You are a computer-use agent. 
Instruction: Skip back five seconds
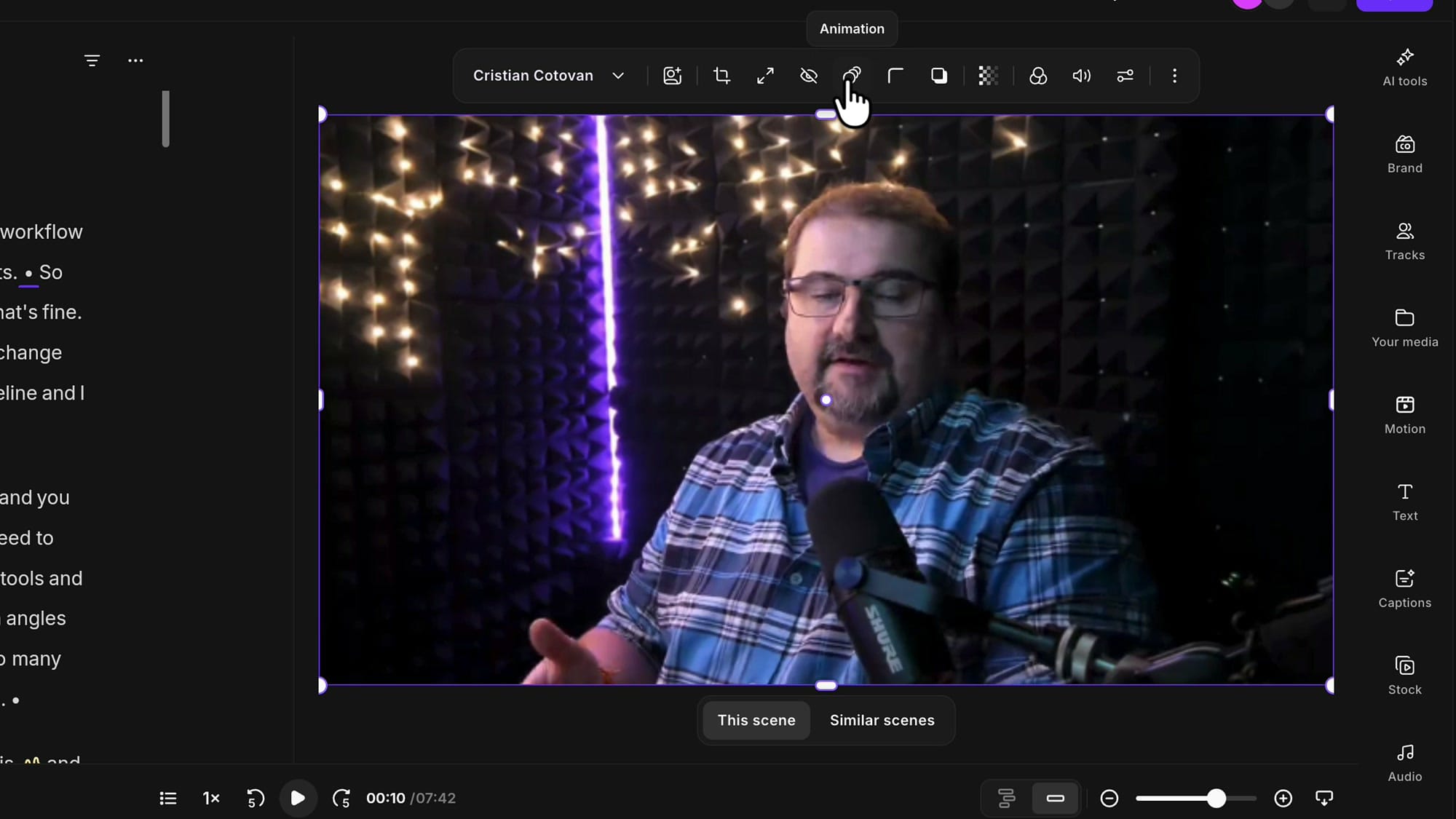click(255, 798)
